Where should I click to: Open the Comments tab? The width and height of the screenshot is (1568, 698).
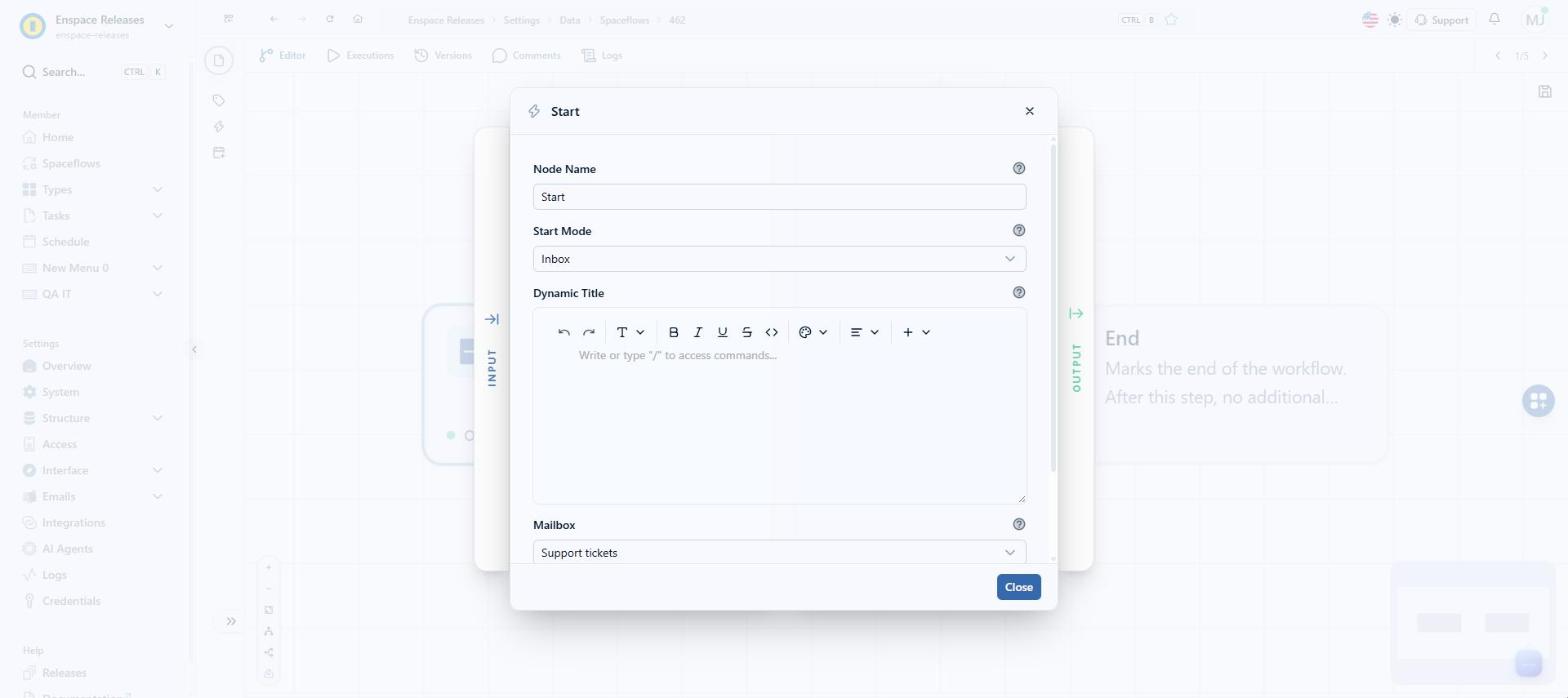tap(526, 56)
